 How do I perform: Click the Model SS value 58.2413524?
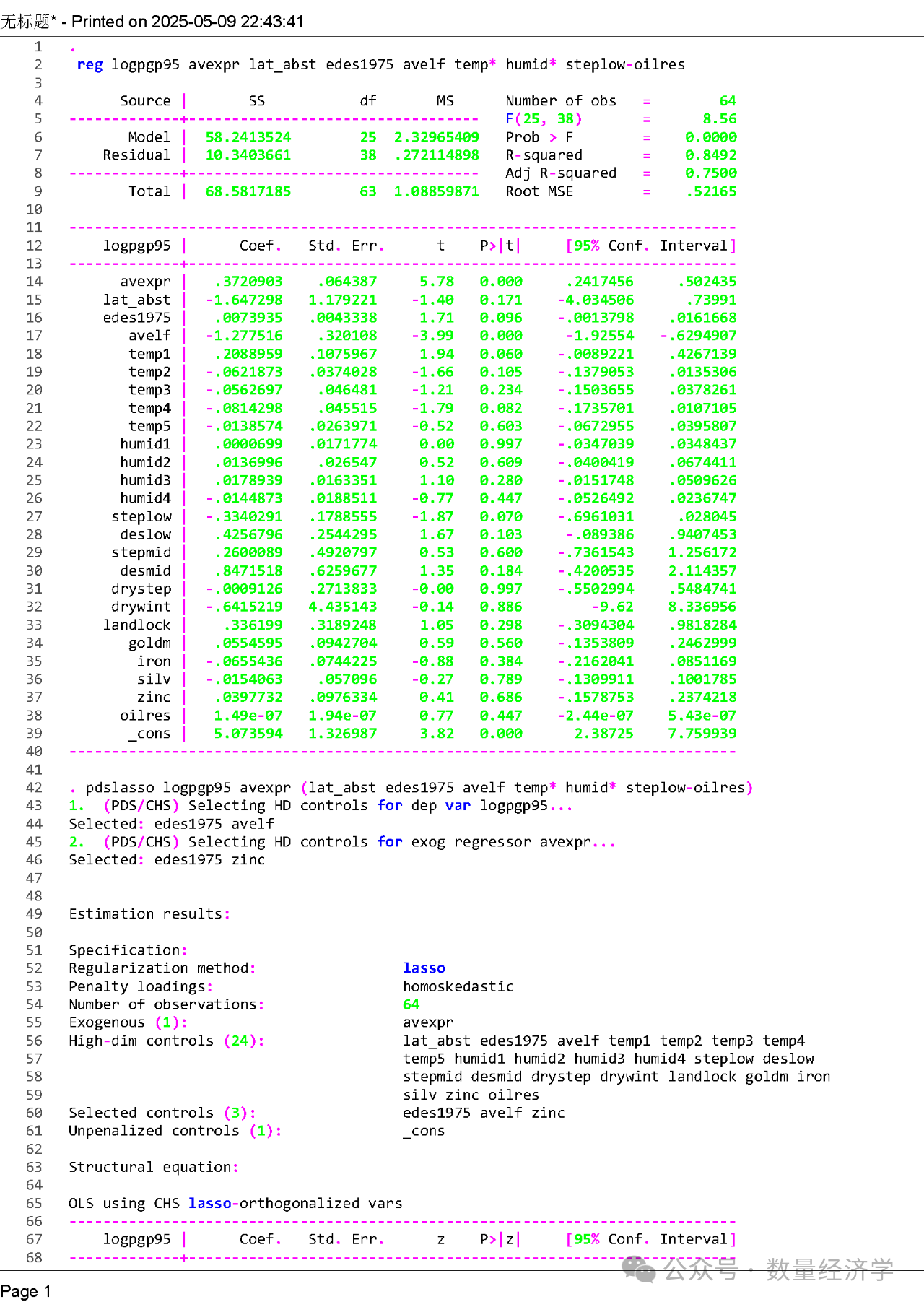click(248, 137)
